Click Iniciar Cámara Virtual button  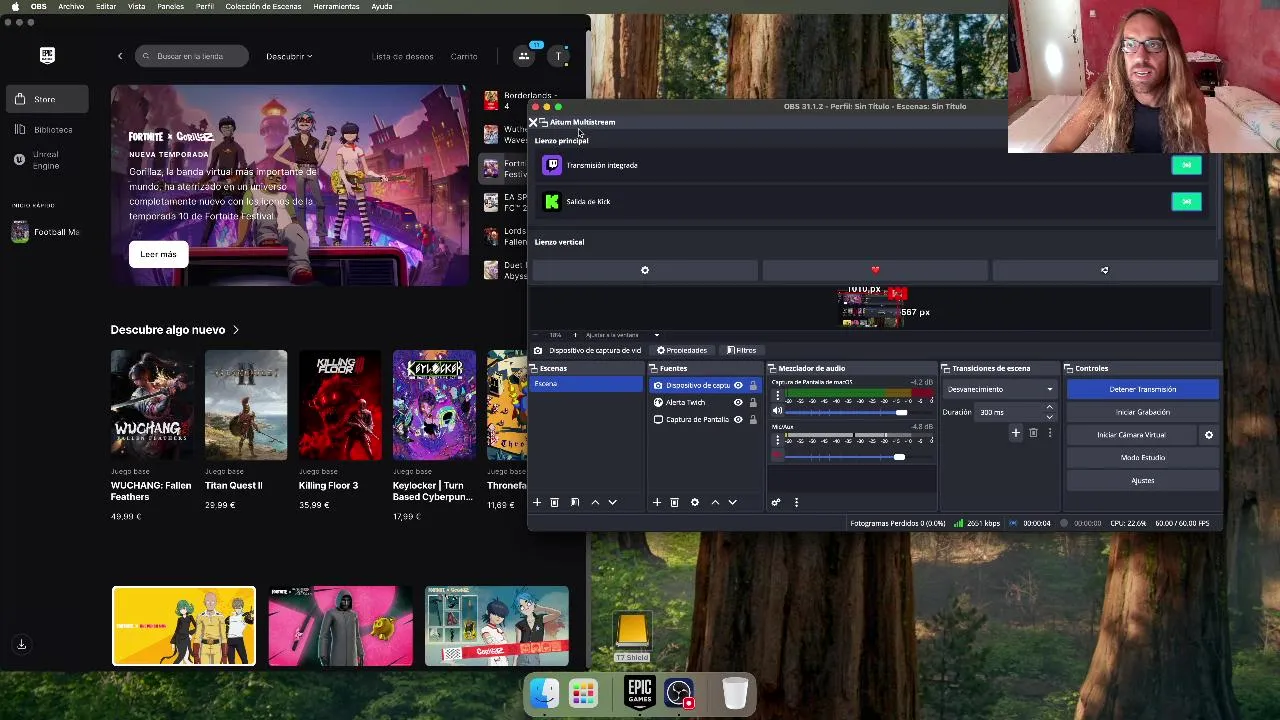[x=1131, y=435]
